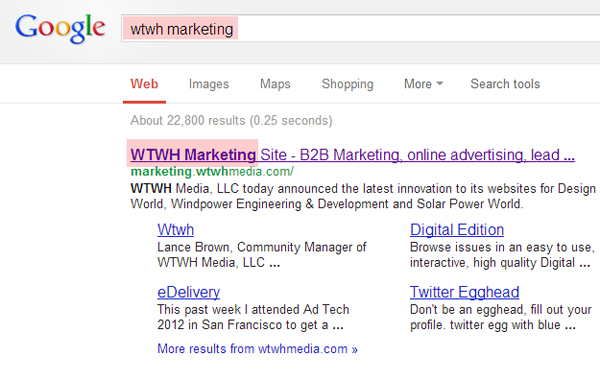Click the Lance Brown Community Manager snippet
600x380 pixels.
click(262, 255)
